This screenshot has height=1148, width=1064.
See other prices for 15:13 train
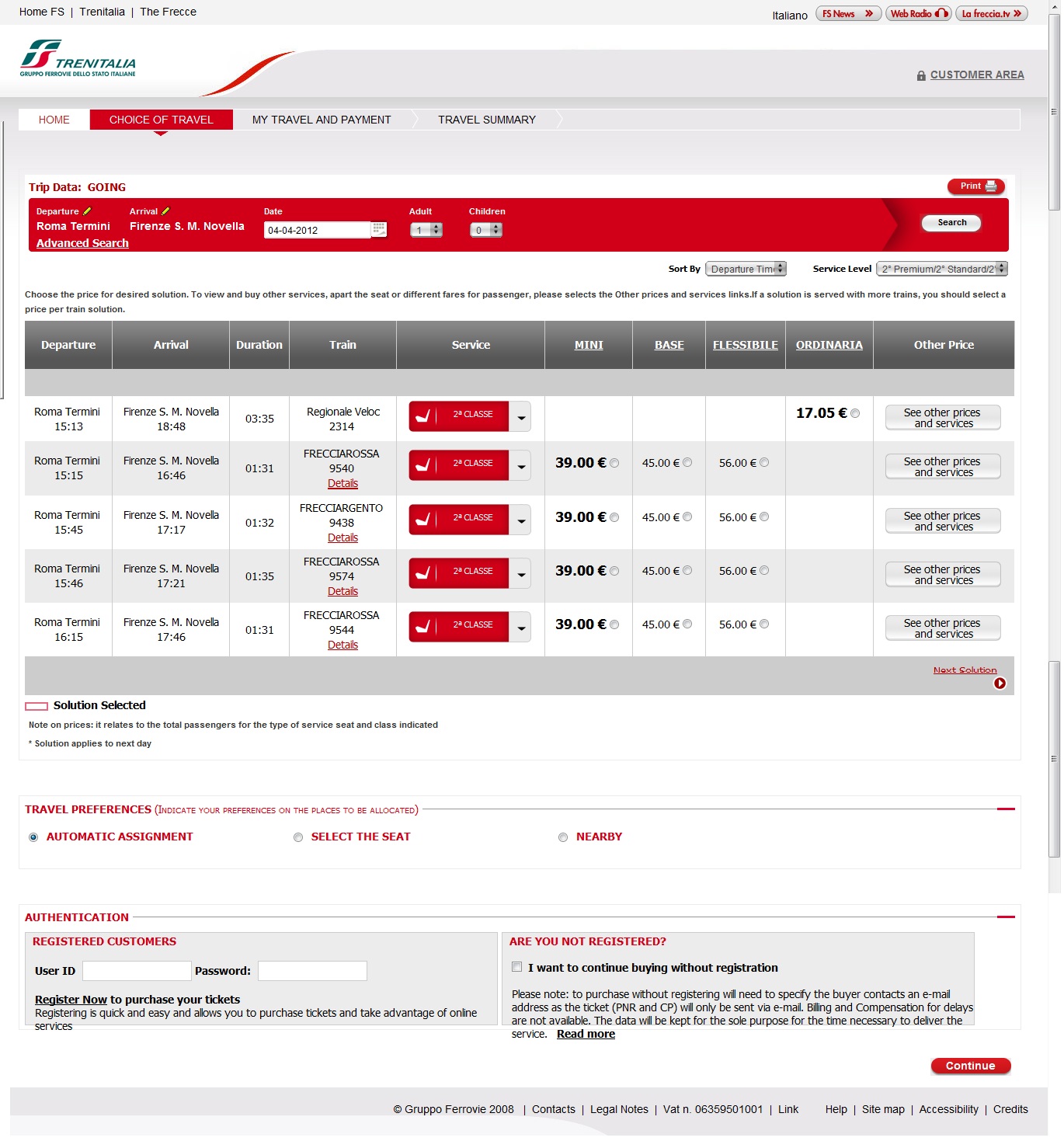(x=943, y=418)
